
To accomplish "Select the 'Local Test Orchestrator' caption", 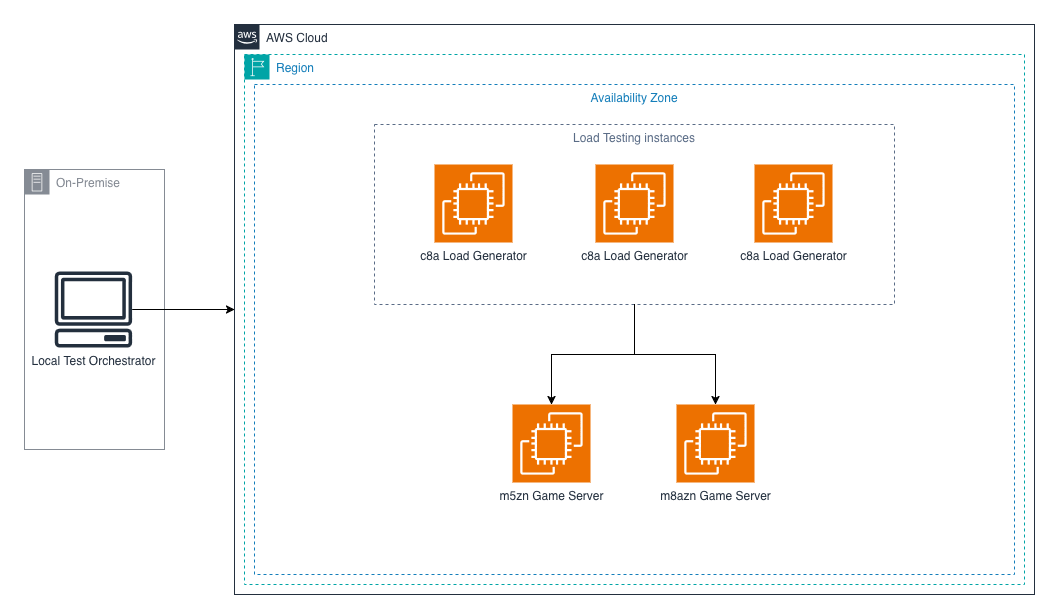I will click(94, 361).
